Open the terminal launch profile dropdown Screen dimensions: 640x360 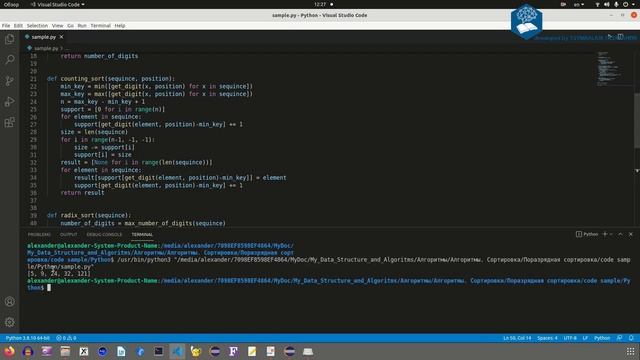coord(611,234)
